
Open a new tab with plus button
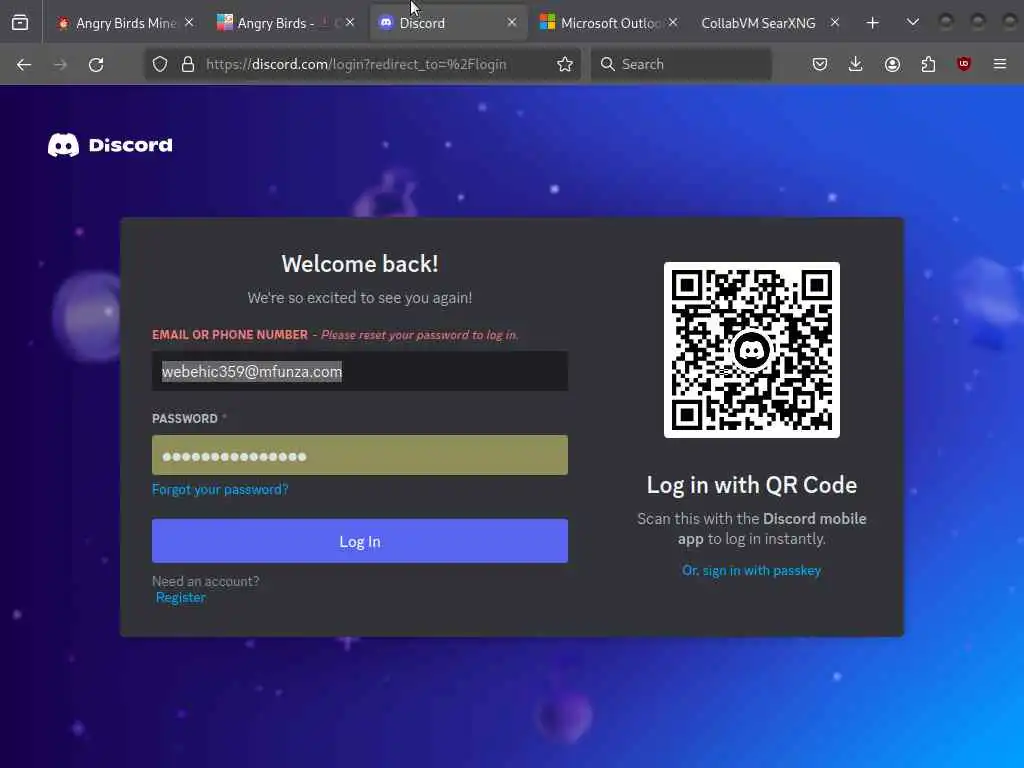point(872,23)
